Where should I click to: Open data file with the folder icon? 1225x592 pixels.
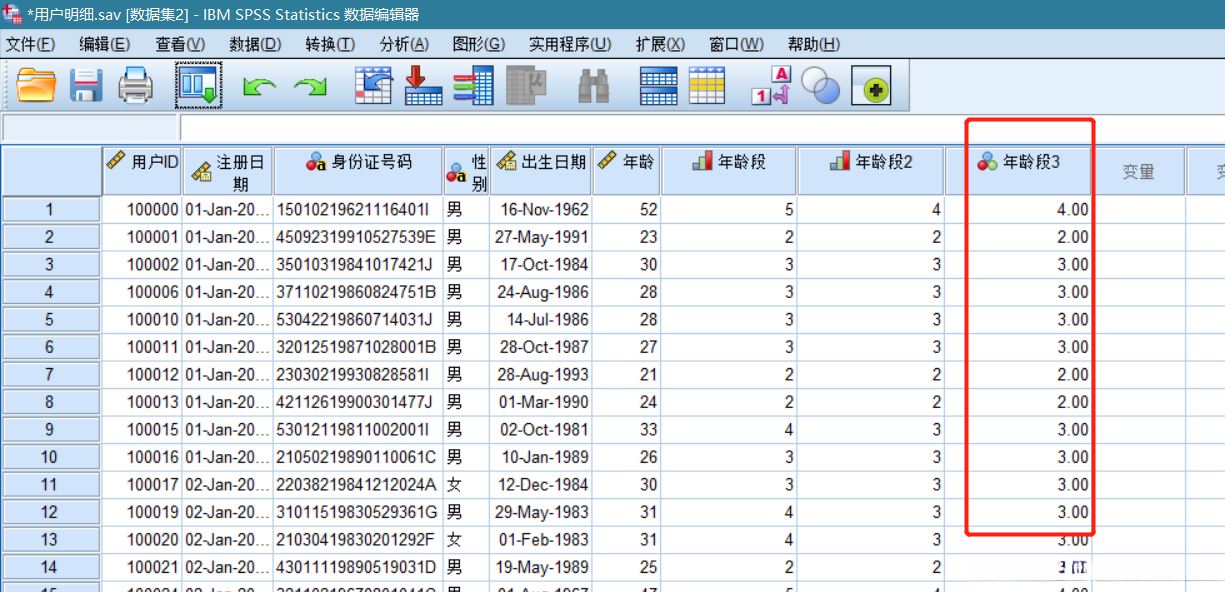36,86
